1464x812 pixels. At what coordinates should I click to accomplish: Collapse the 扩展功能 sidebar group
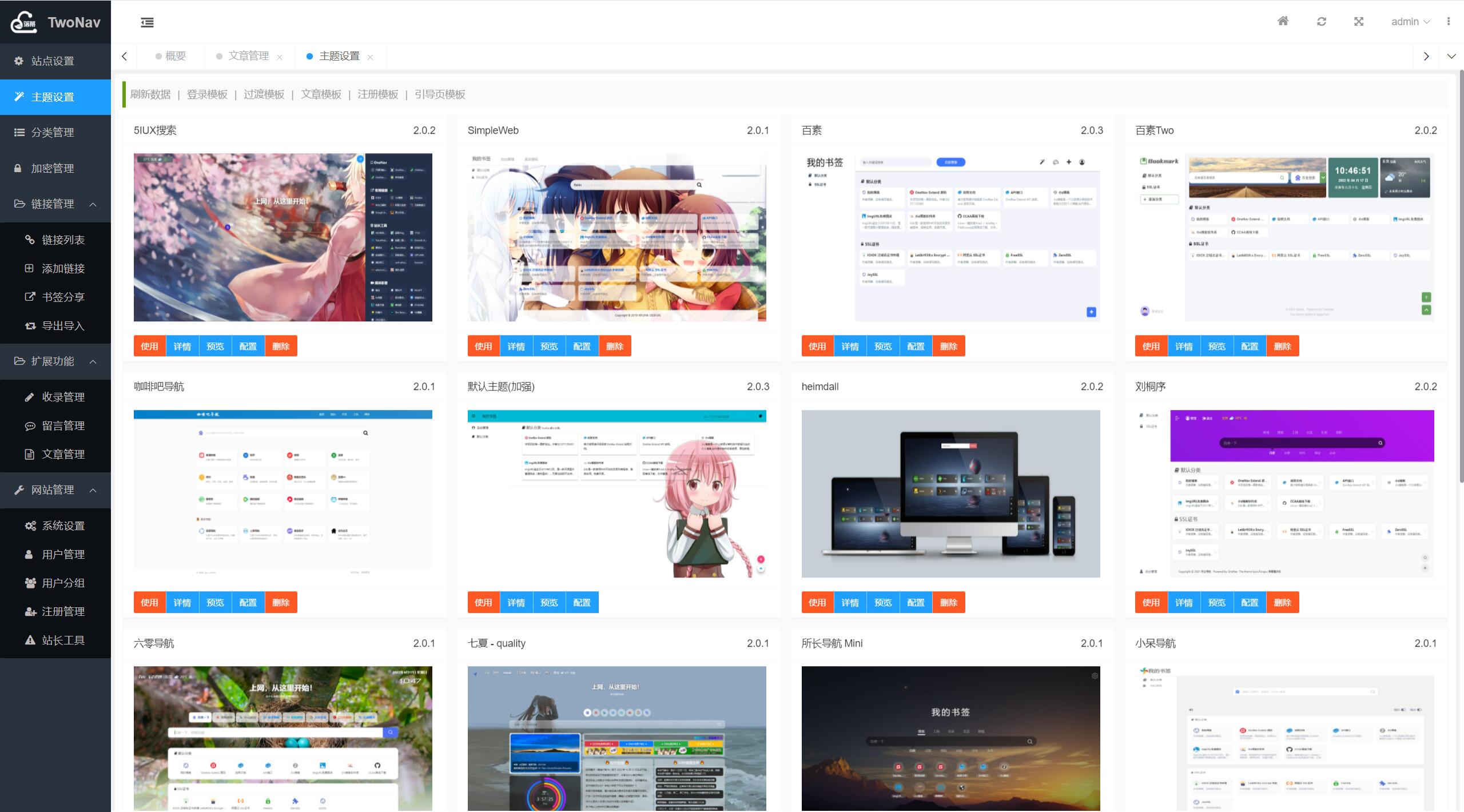coord(55,361)
